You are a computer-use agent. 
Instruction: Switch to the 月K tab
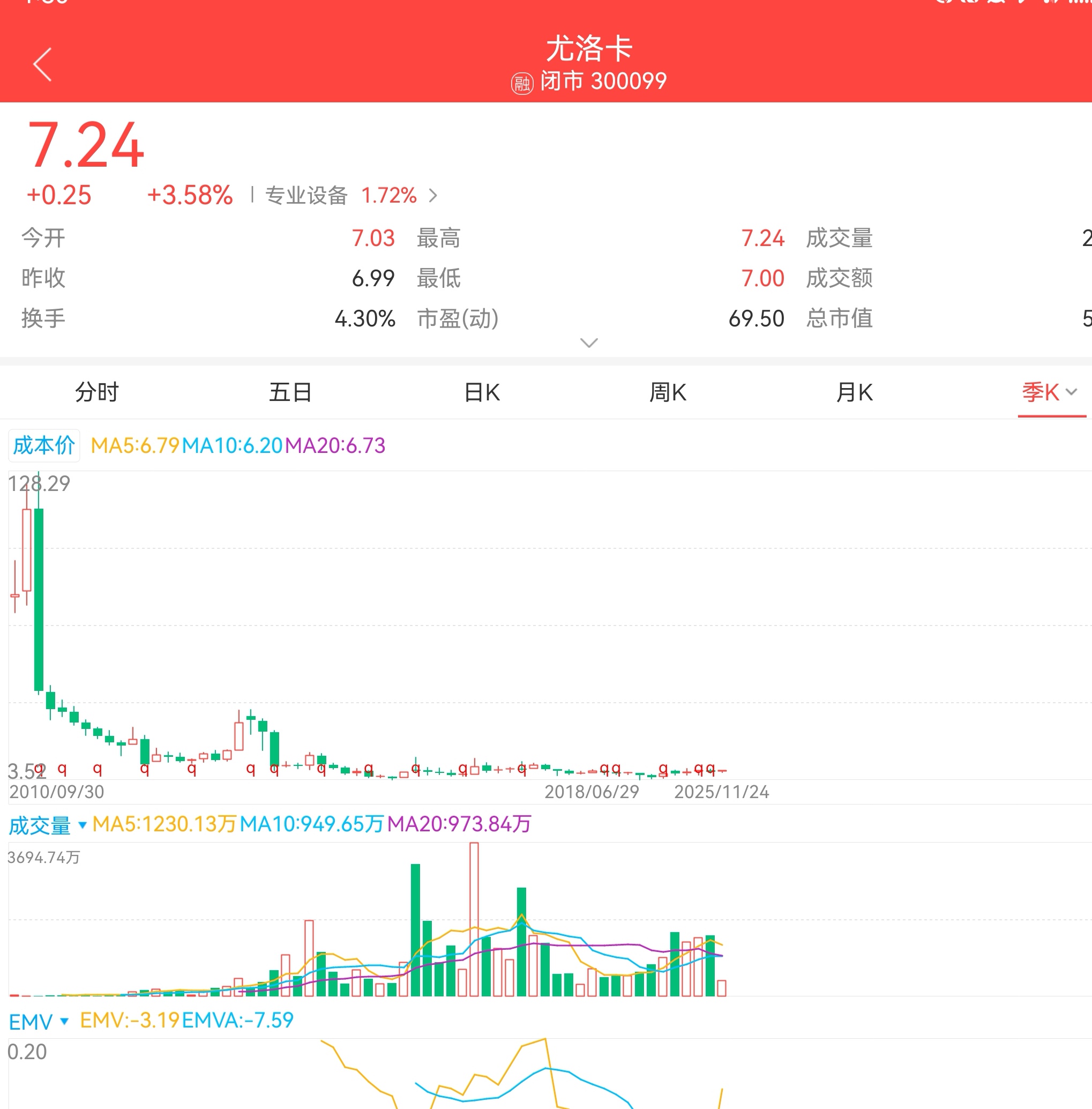[854, 392]
